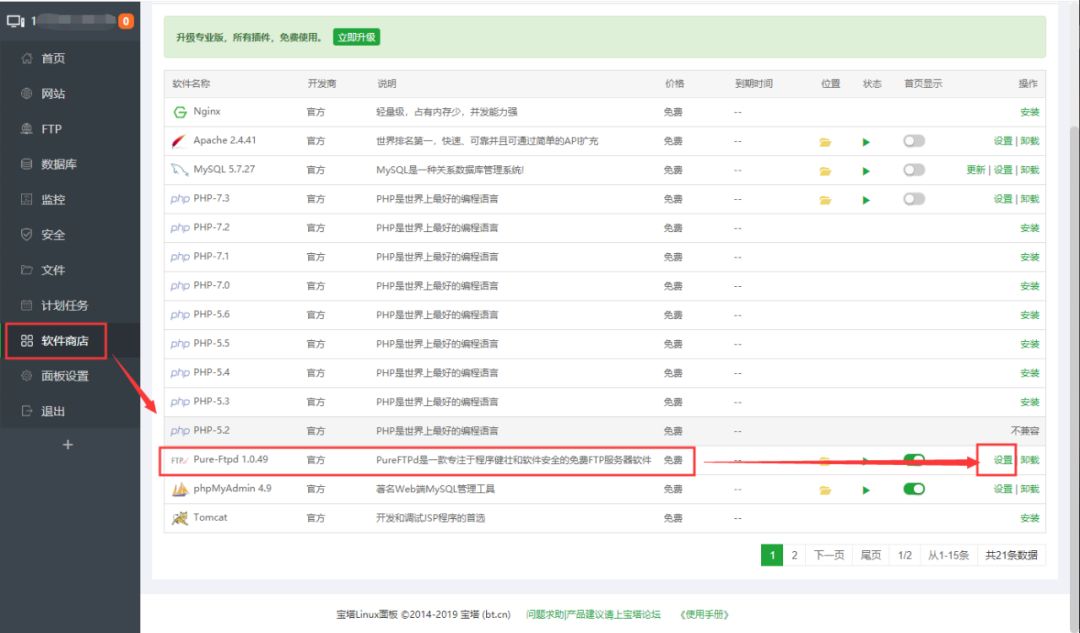Click 设置 for Pure-Ftpd row
The image size is (1080, 633).
click(x=1002, y=460)
